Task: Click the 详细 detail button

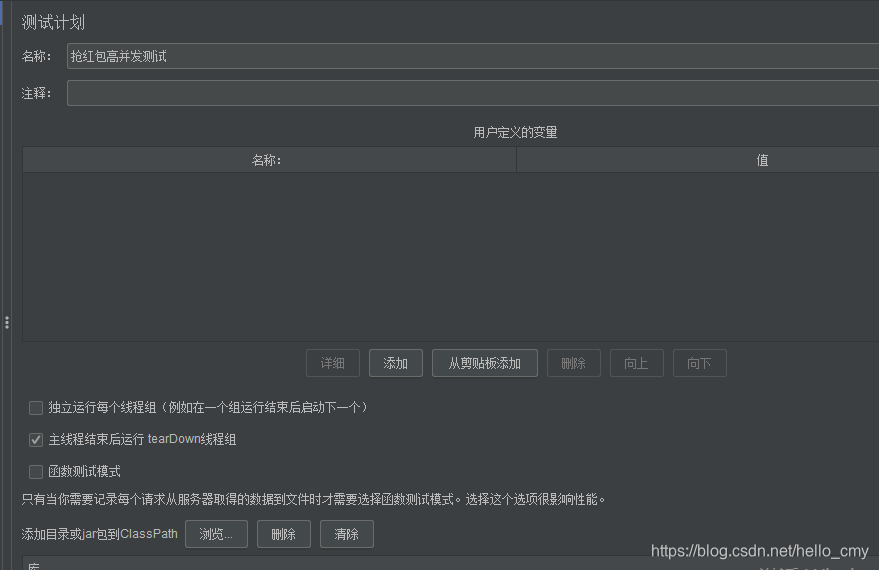Action: (332, 363)
